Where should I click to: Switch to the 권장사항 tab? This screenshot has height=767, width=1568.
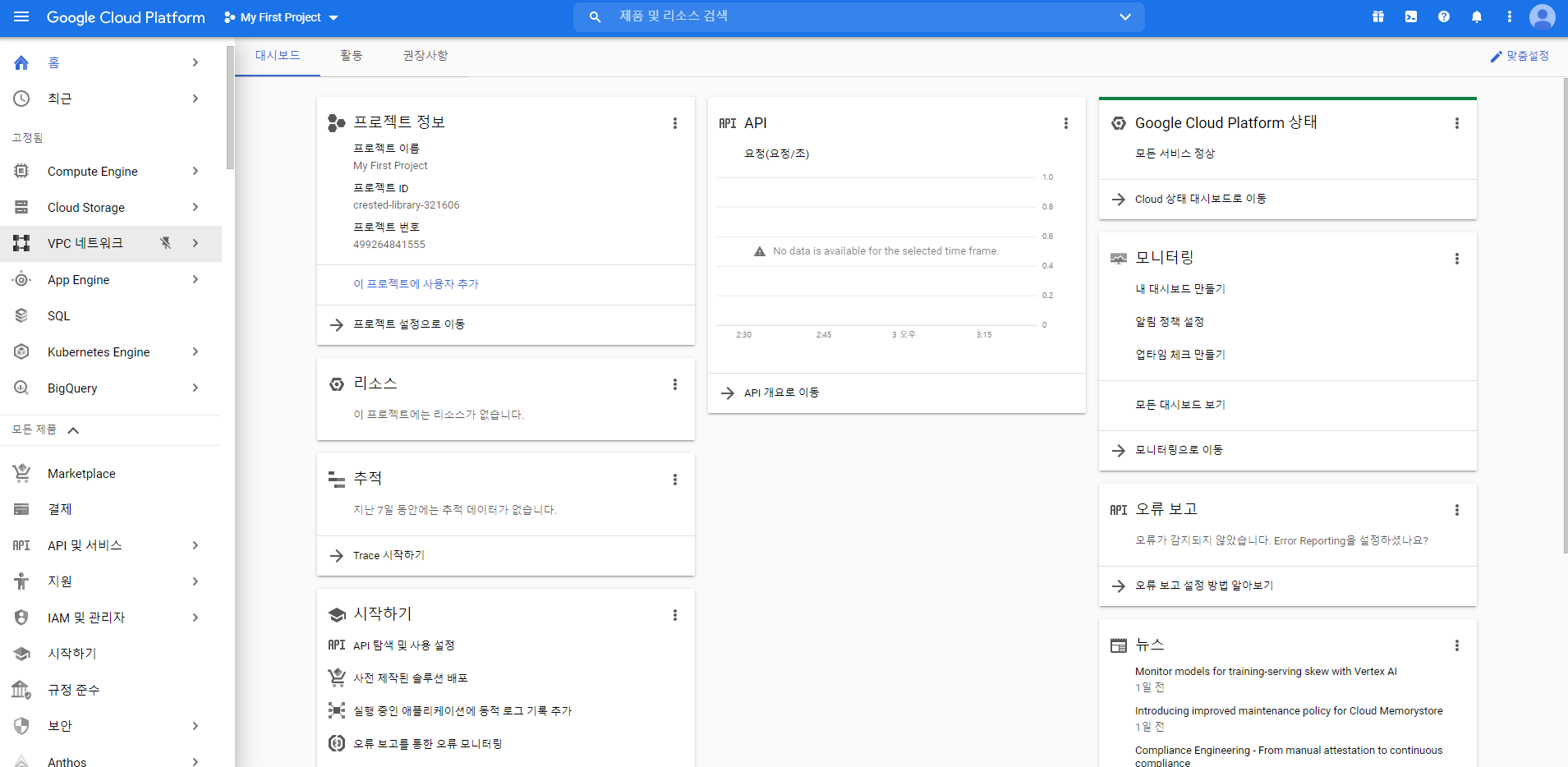425,56
